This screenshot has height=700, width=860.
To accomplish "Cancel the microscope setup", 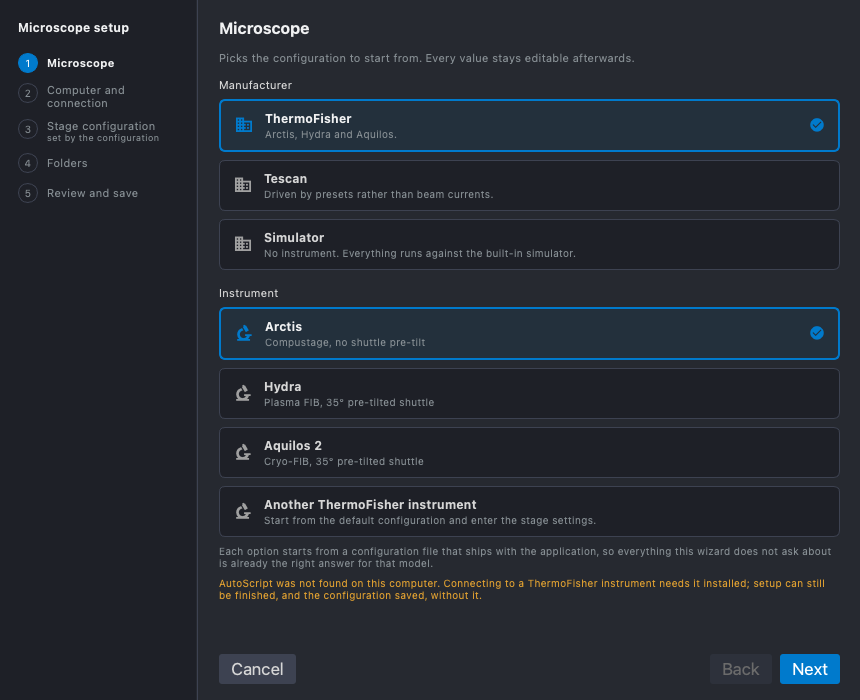I will [257, 669].
